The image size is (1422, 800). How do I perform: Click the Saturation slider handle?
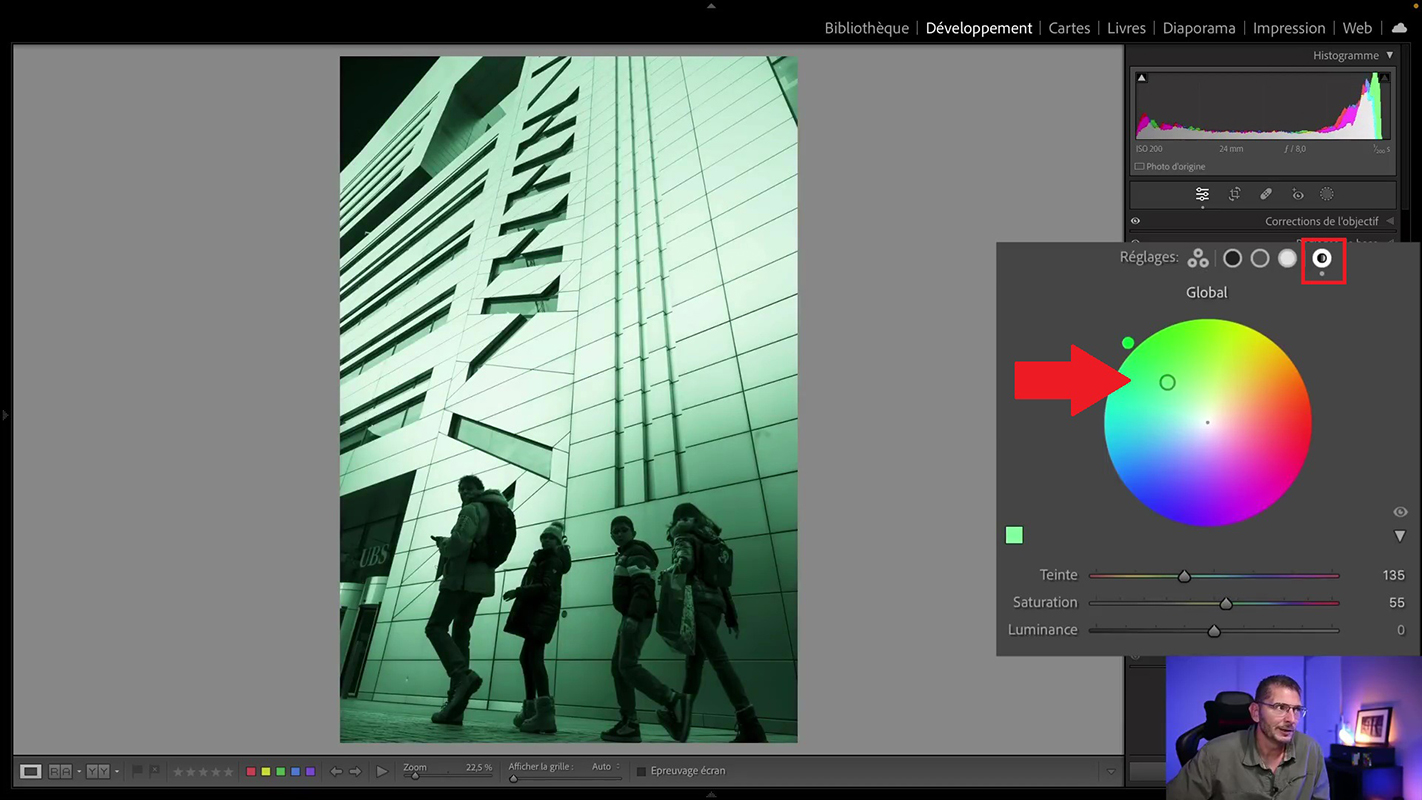pos(1226,603)
